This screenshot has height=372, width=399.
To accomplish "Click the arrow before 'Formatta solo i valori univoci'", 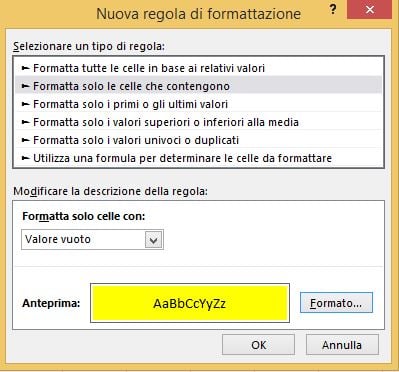I will coord(26,140).
